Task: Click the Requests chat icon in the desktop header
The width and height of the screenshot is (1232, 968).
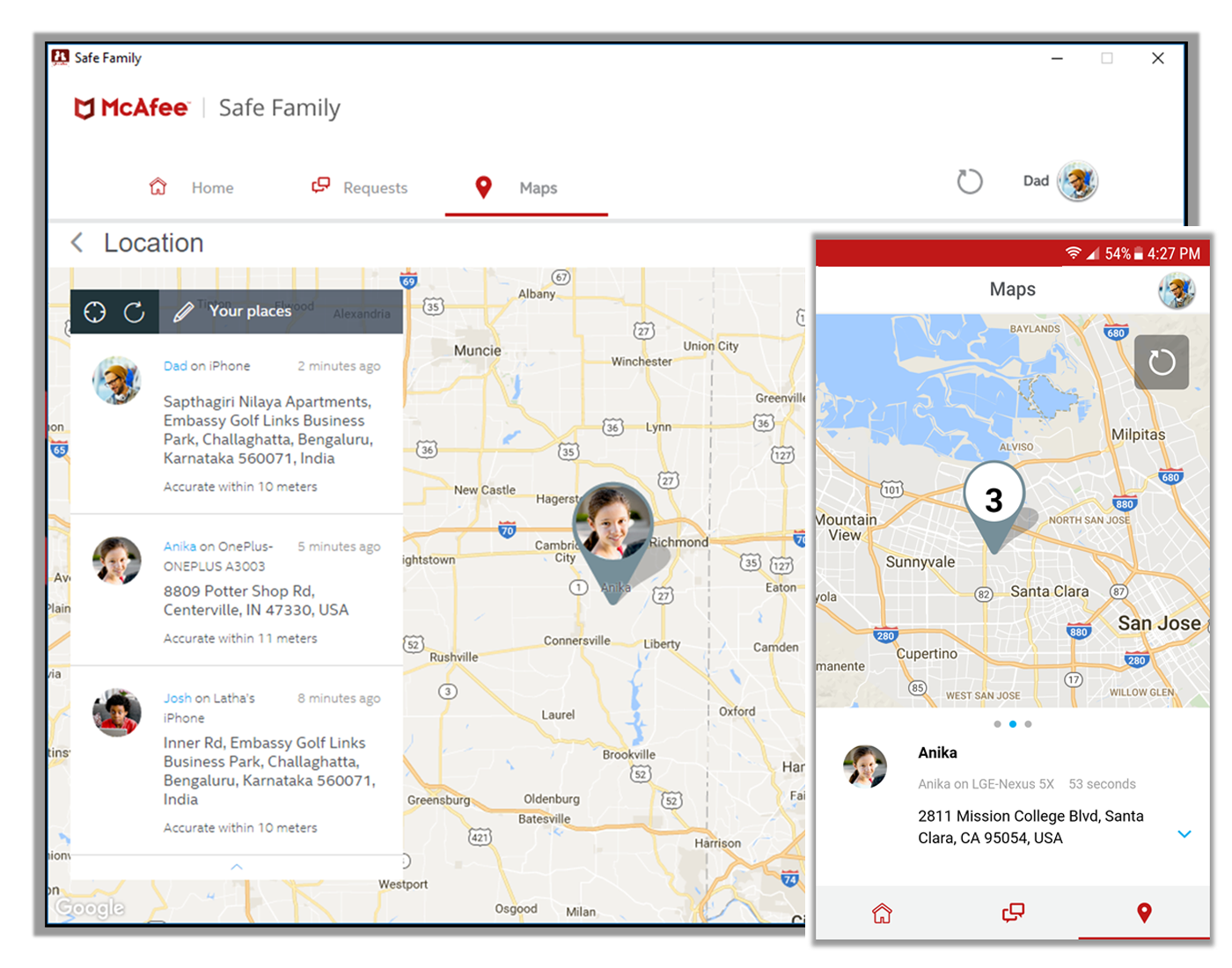Action: tap(321, 185)
